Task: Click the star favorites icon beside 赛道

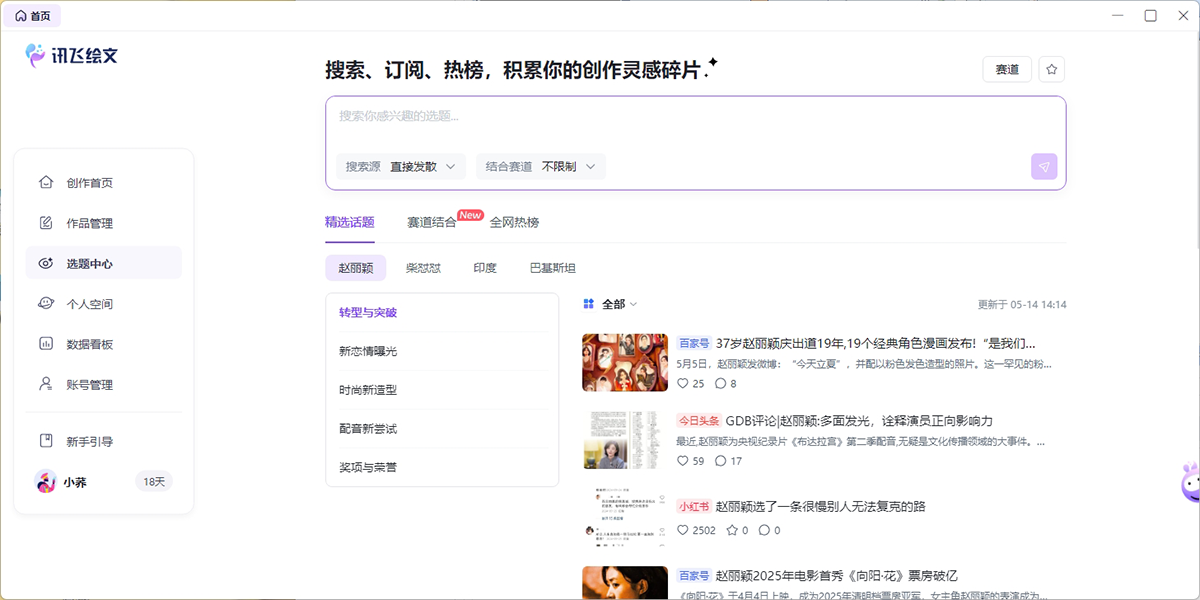Action: 1051,69
